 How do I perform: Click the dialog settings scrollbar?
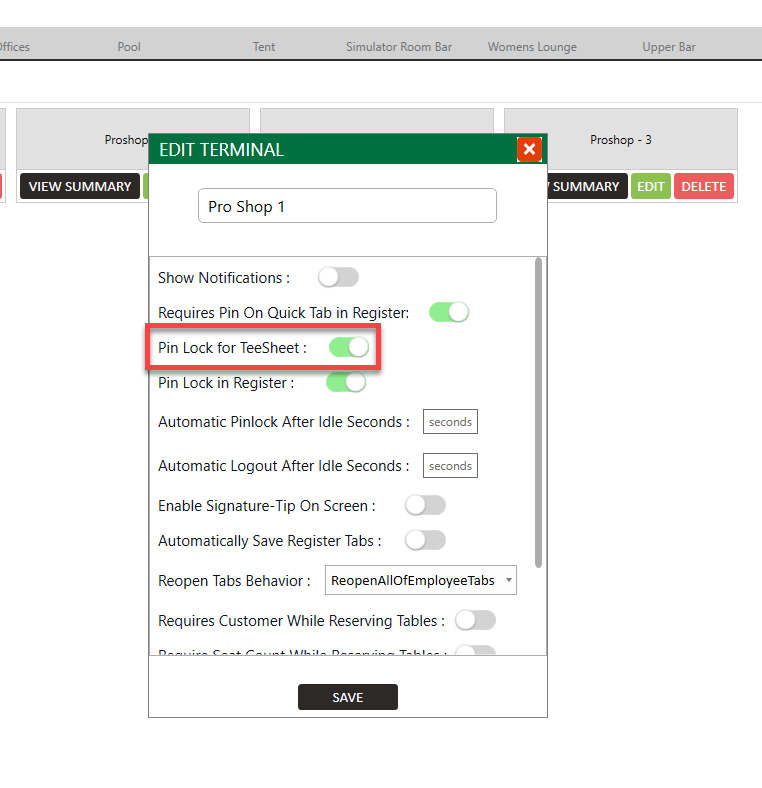[x=538, y=413]
